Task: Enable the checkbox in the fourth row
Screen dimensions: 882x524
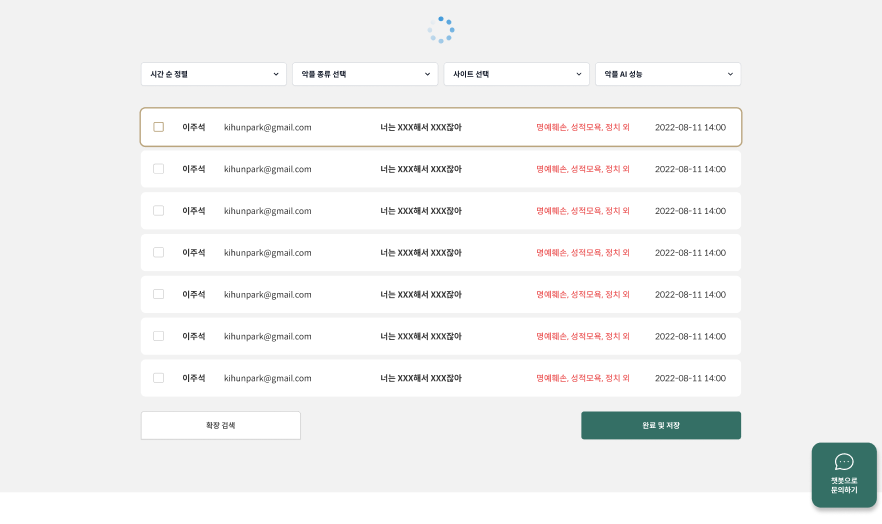Action: (x=159, y=252)
